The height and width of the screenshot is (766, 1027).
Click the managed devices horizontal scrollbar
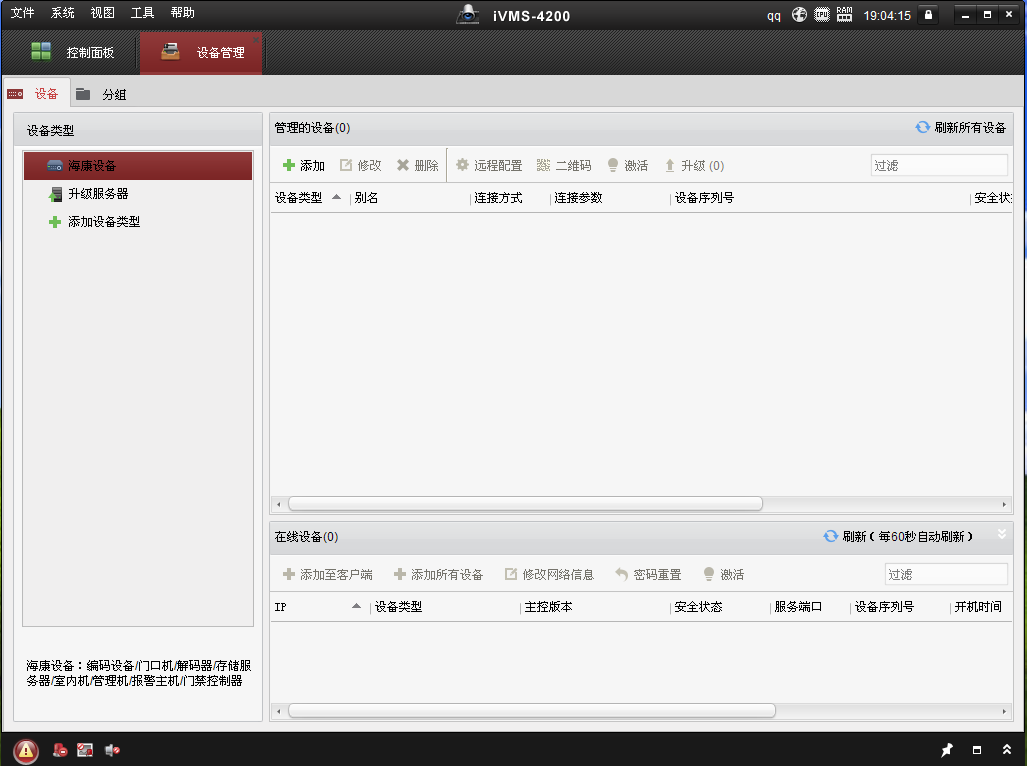(x=525, y=504)
